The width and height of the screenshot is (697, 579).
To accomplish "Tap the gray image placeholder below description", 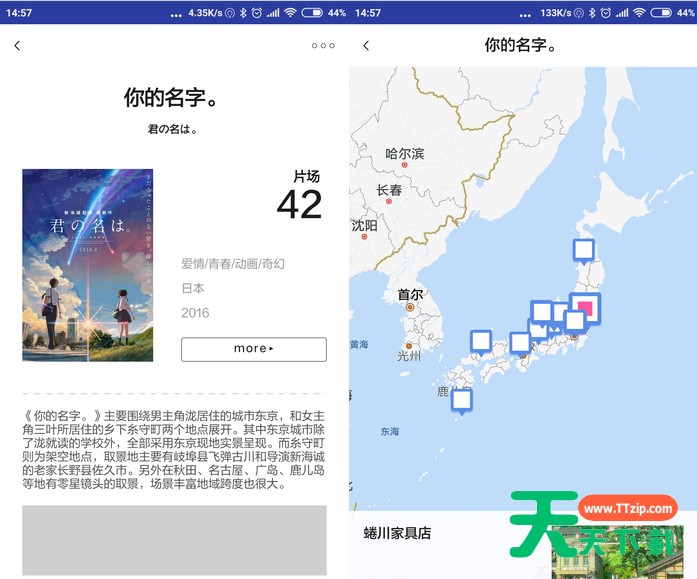I will tap(174, 540).
